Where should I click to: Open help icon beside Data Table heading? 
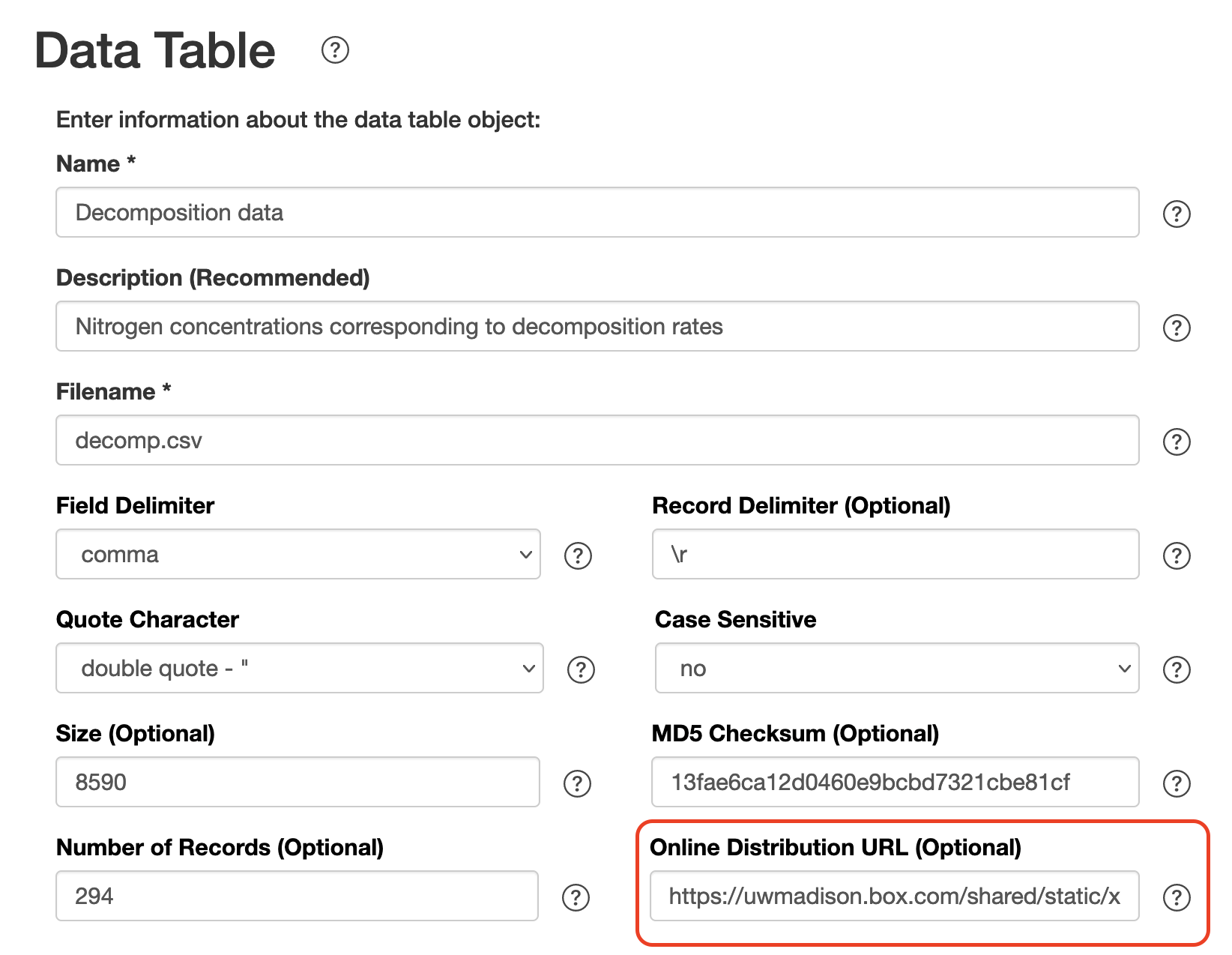(x=335, y=50)
